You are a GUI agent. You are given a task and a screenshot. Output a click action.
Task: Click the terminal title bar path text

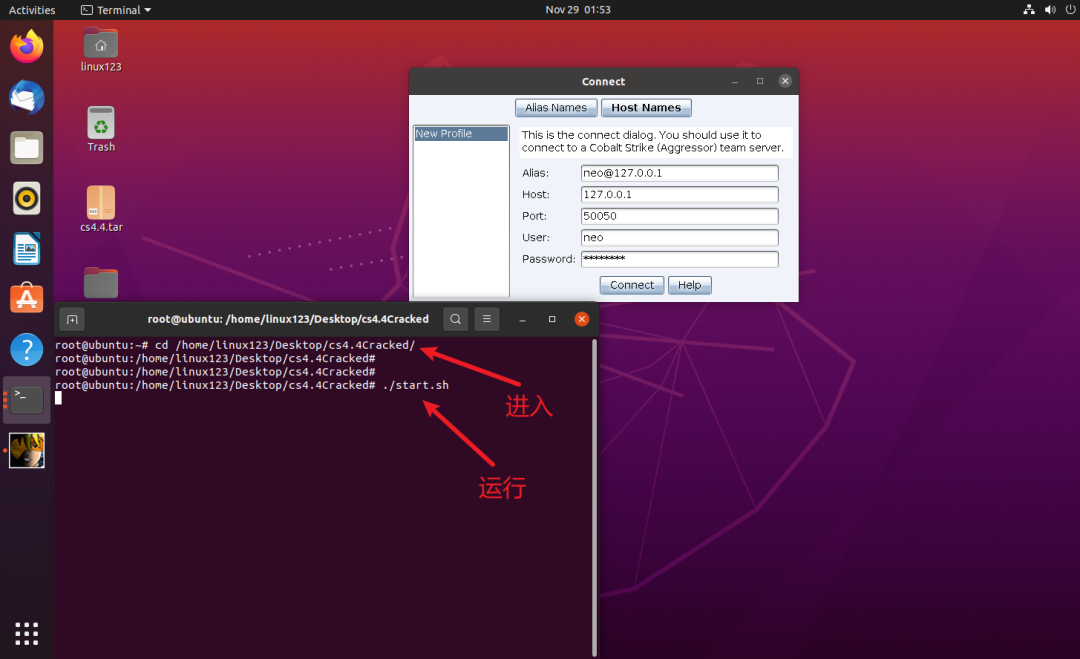pos(288,319)
